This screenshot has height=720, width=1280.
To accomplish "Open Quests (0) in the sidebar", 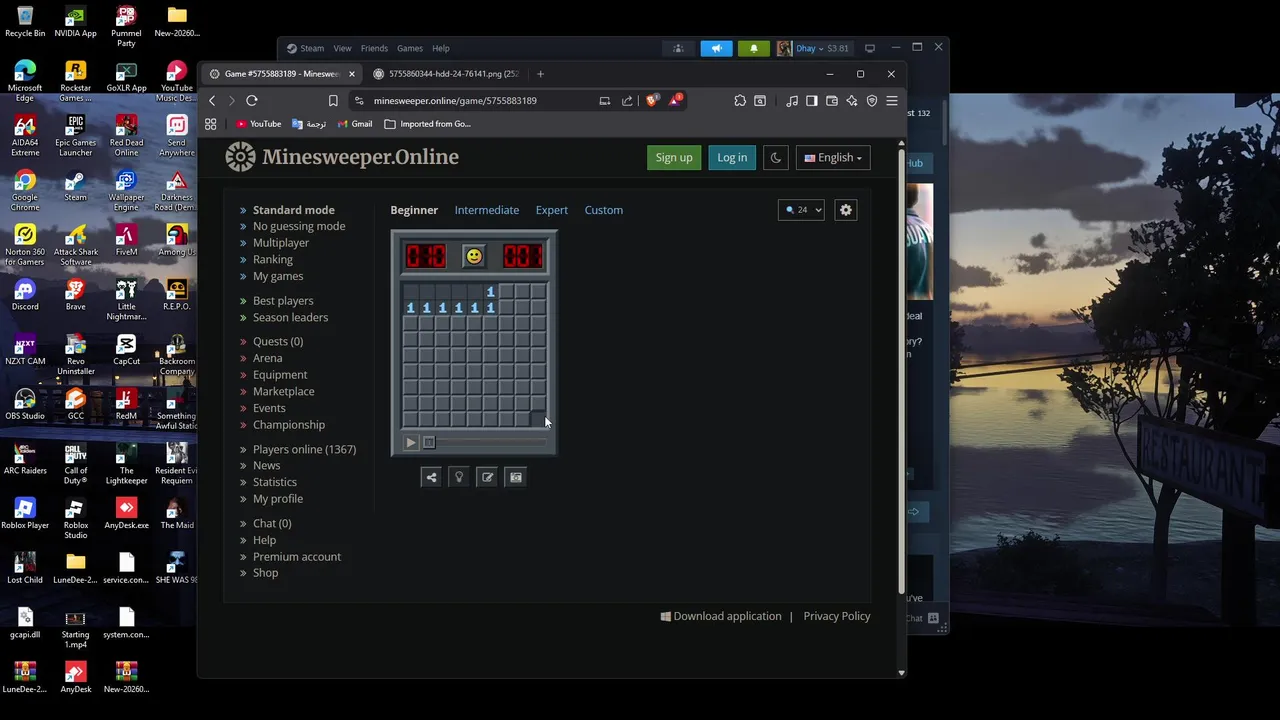I will click(x=278, y=342).
